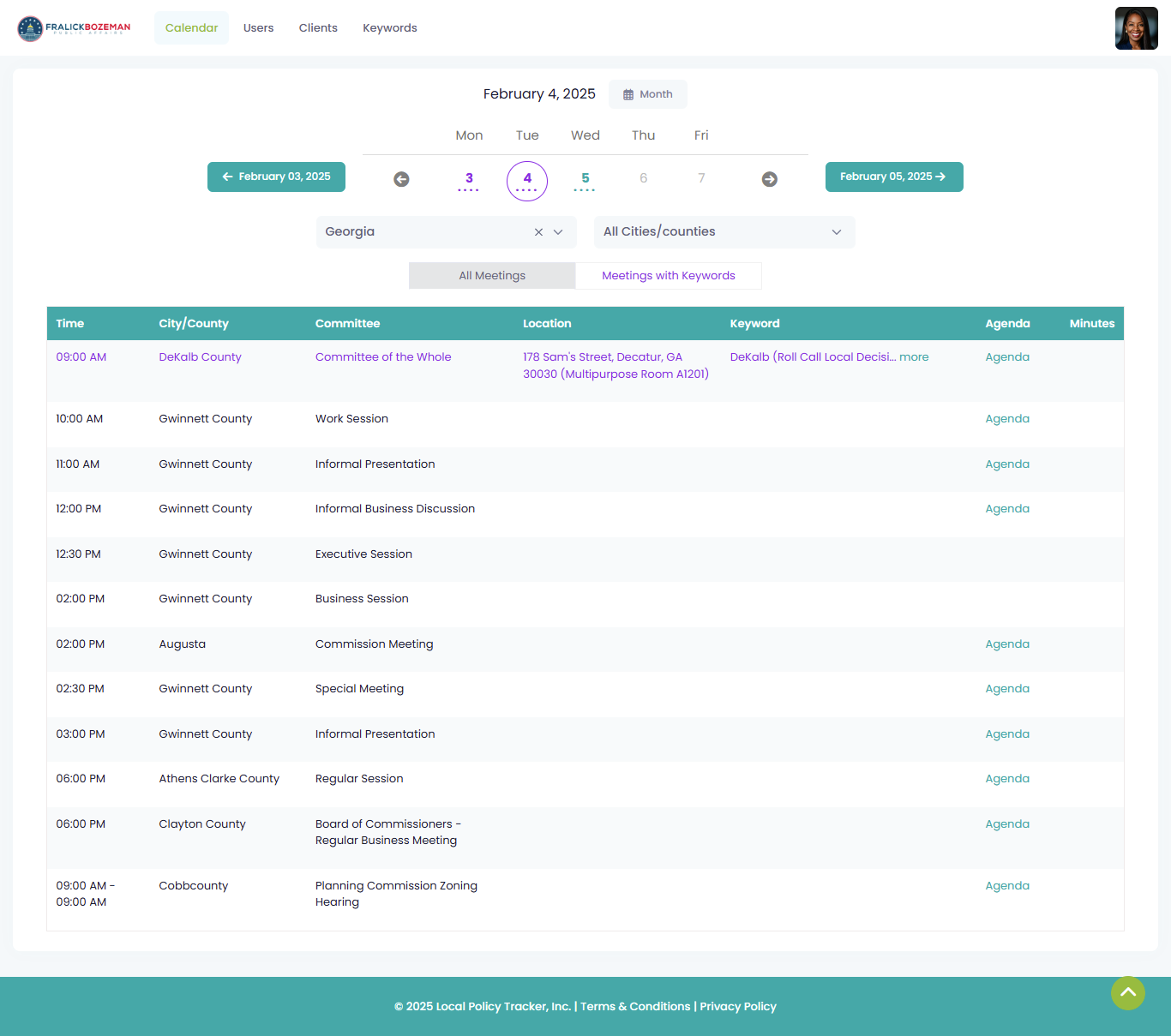Clear the Georgia state filter with the X
This screenshot has height=1036, width=1171.
(x=538, y=231)
